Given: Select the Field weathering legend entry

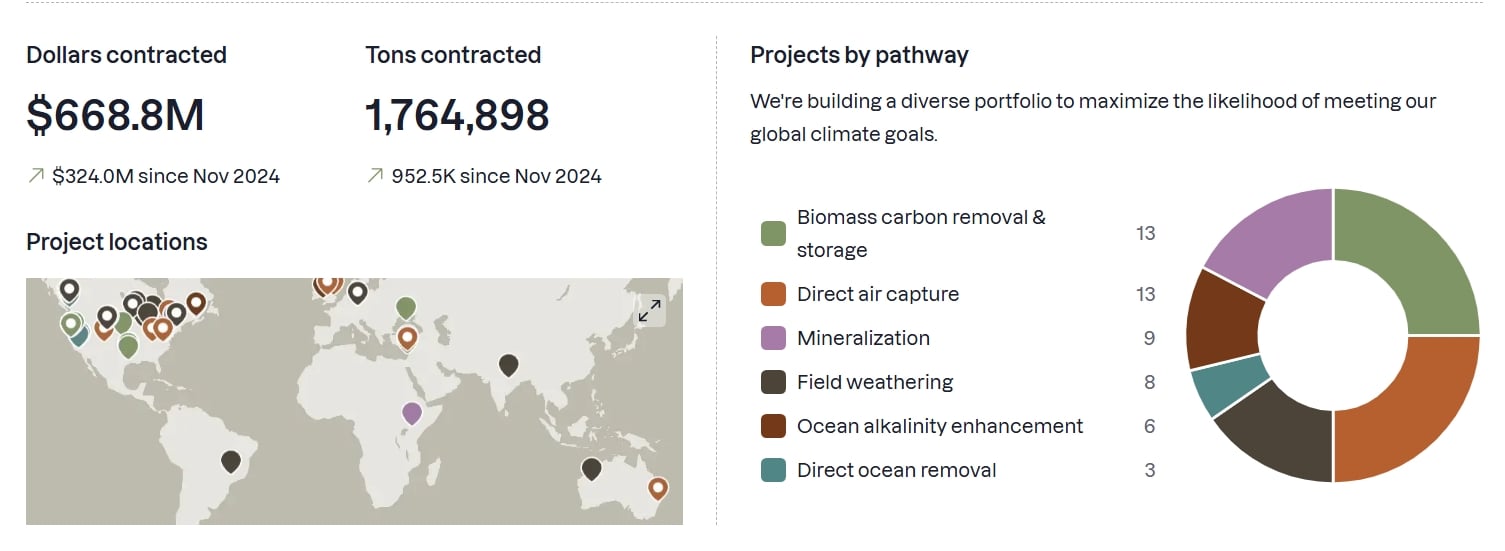Looking at the screenshot, I should (x=874, y=382).
